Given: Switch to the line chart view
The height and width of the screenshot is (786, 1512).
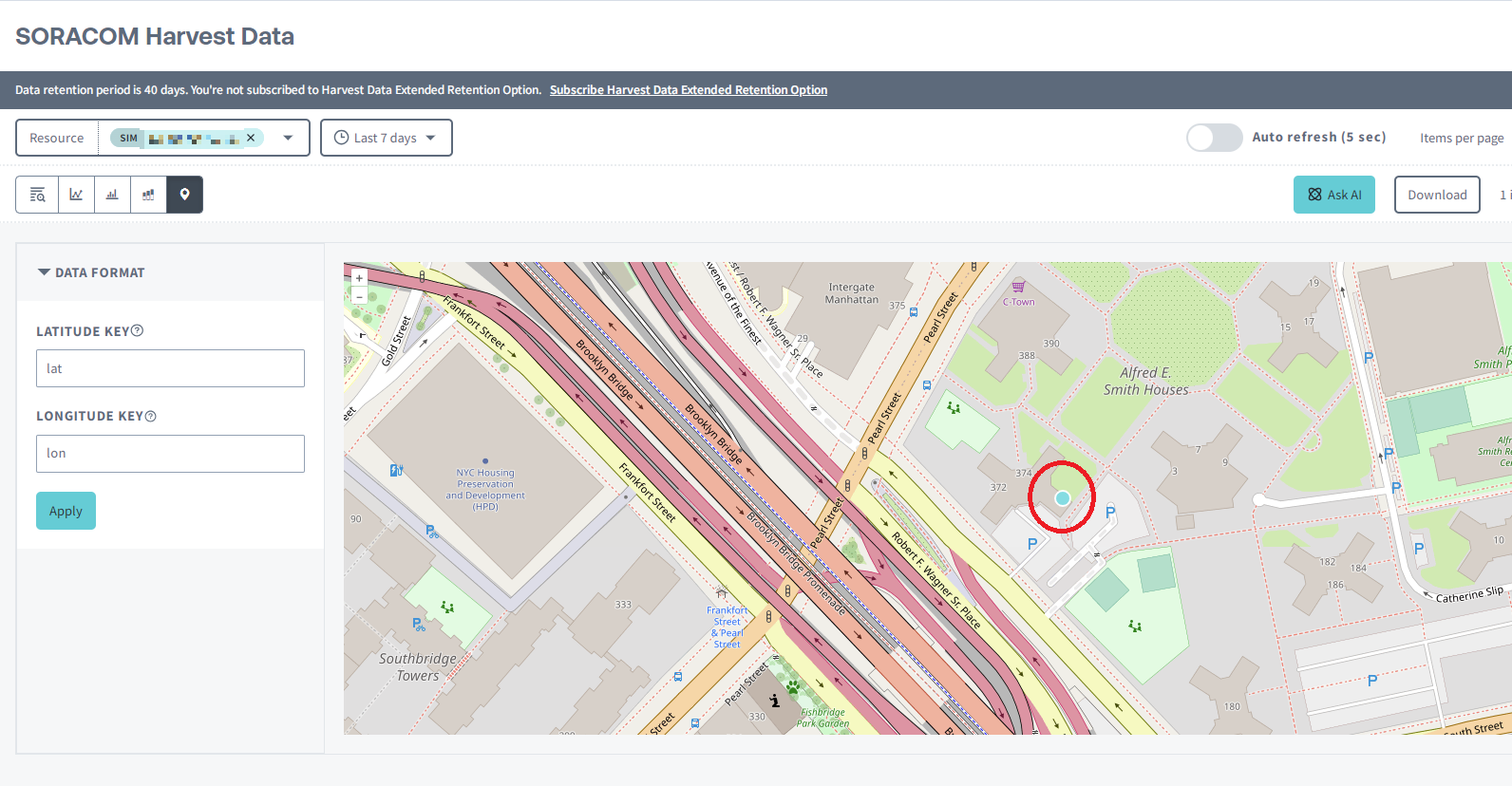Looking at the screenshot, I should (76, 195).
